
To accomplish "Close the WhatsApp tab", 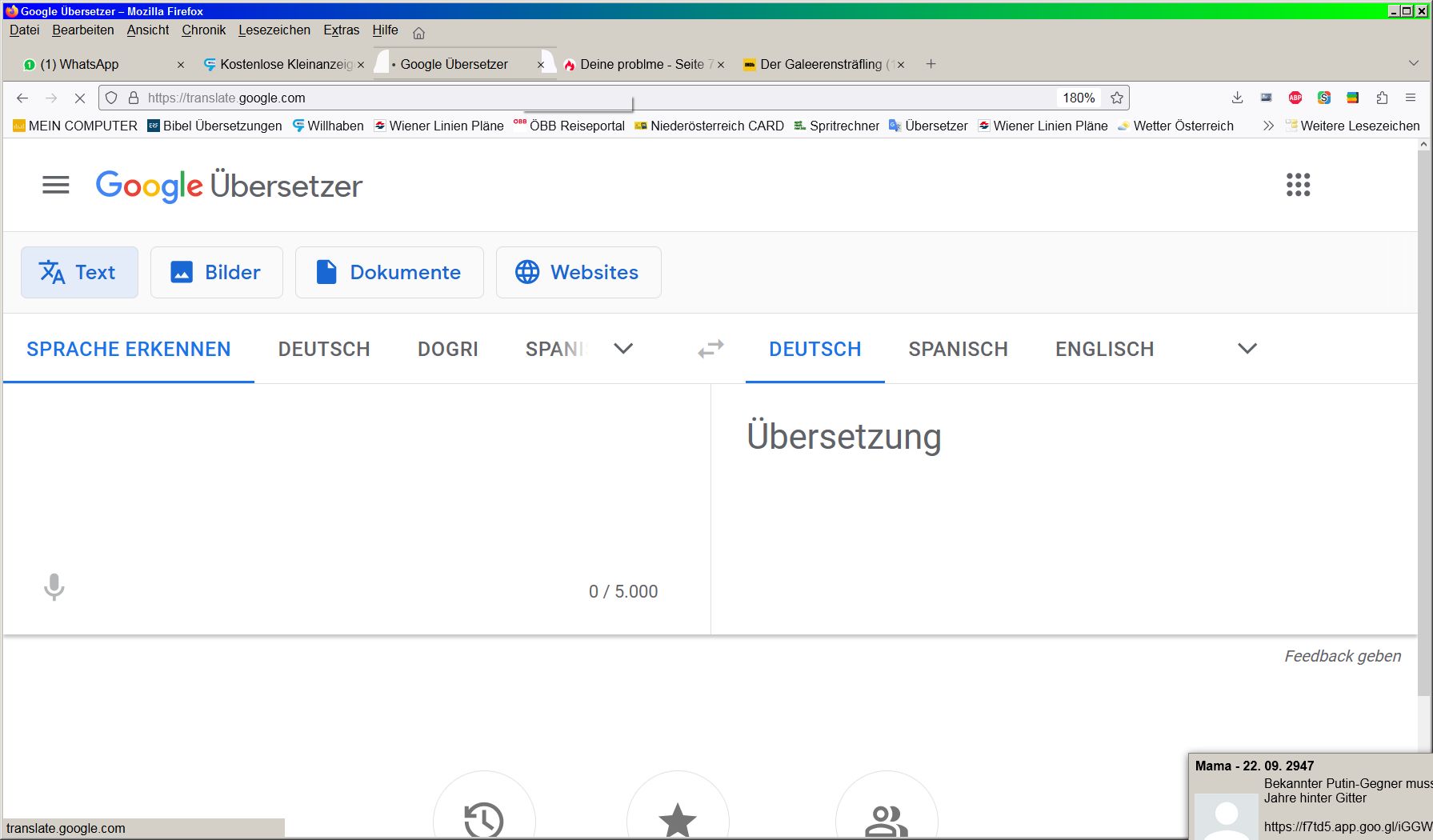I will tap(181, 65).
